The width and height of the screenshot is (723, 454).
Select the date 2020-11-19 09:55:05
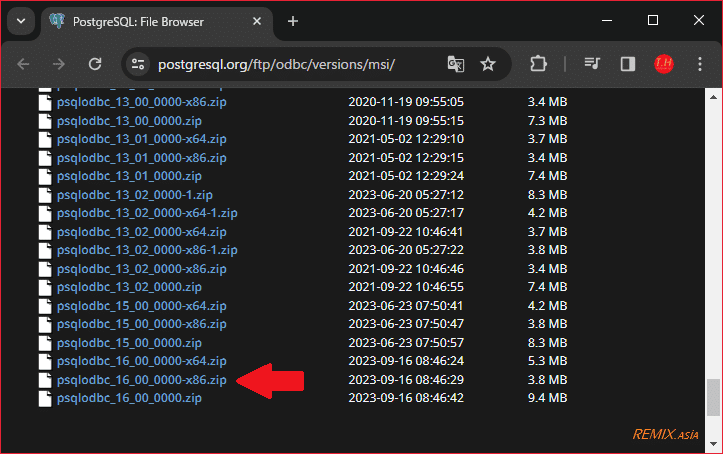click(406, 102)
